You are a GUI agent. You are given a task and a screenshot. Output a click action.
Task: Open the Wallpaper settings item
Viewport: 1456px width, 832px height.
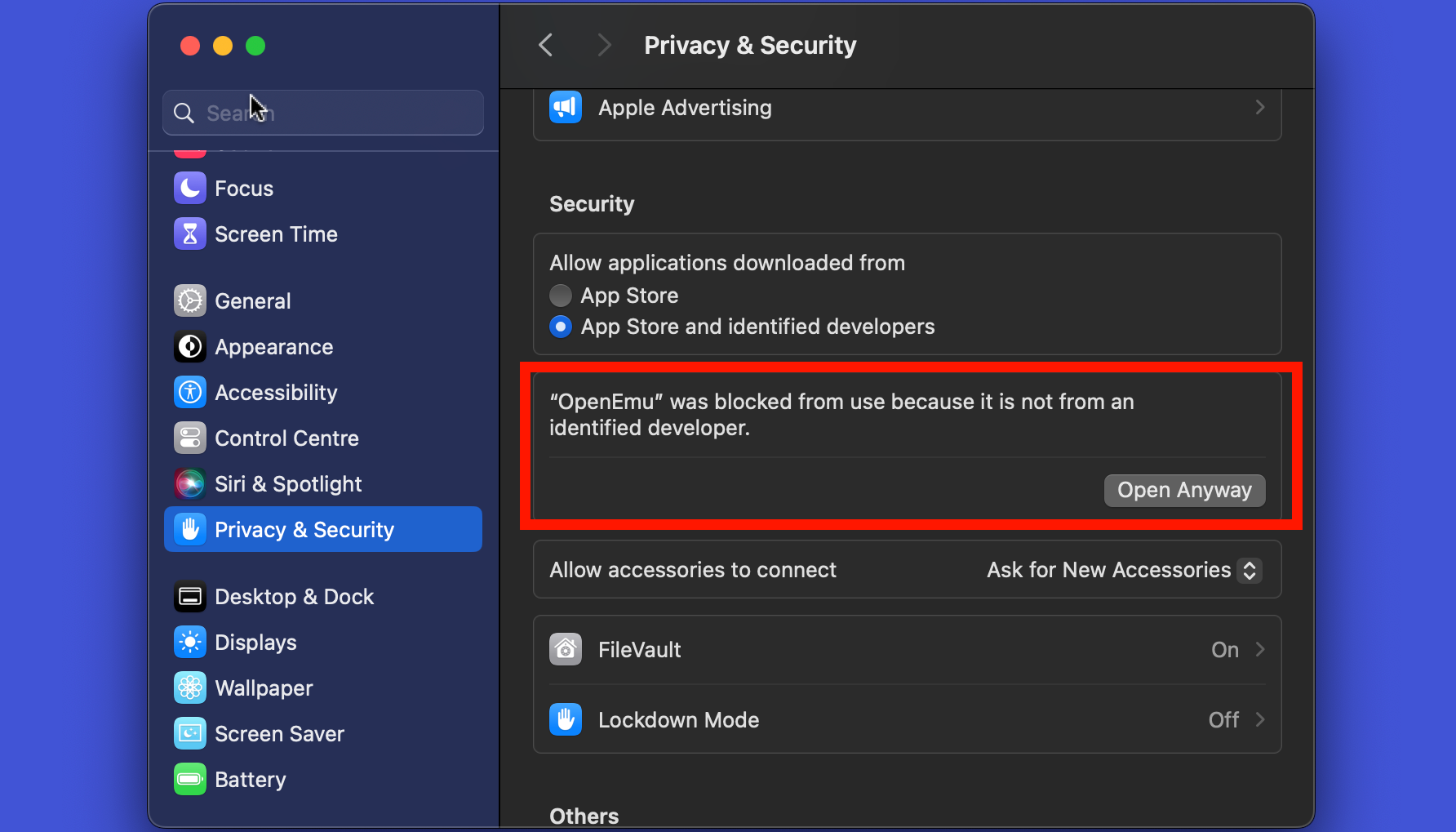tap(264, 688)
